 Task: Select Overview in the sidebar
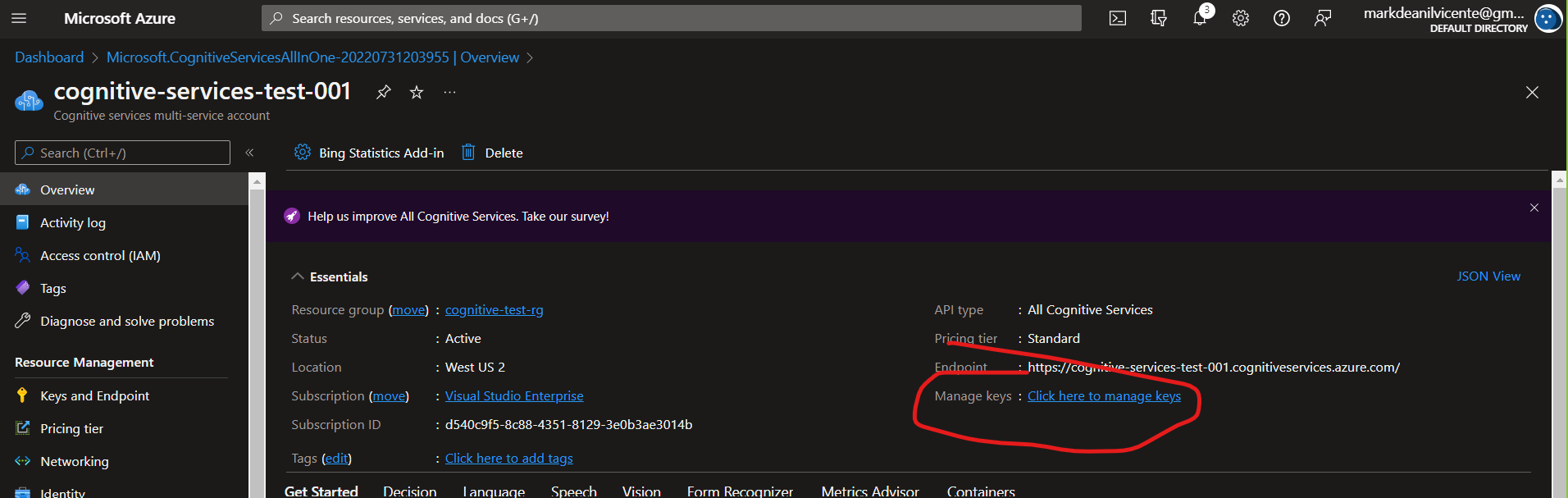[124, 190]
